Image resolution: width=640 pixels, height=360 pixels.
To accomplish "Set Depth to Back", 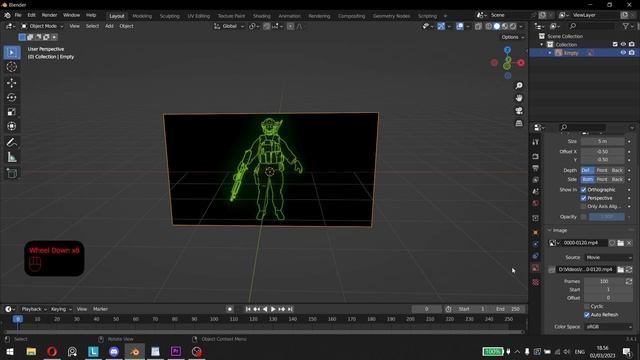I will pyautogui.click(x=617, y=170).
